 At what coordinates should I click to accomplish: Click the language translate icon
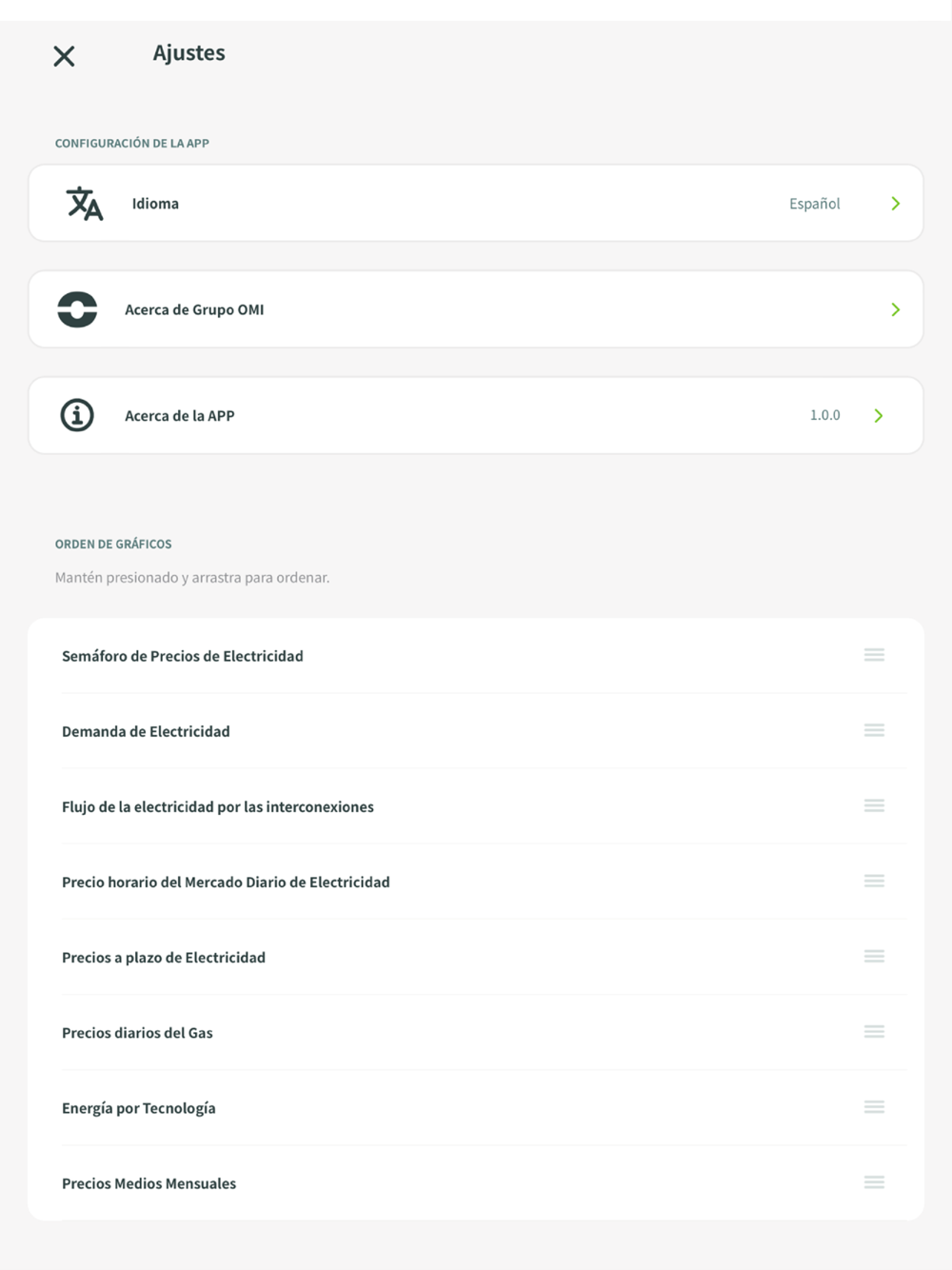pos(84,204)
